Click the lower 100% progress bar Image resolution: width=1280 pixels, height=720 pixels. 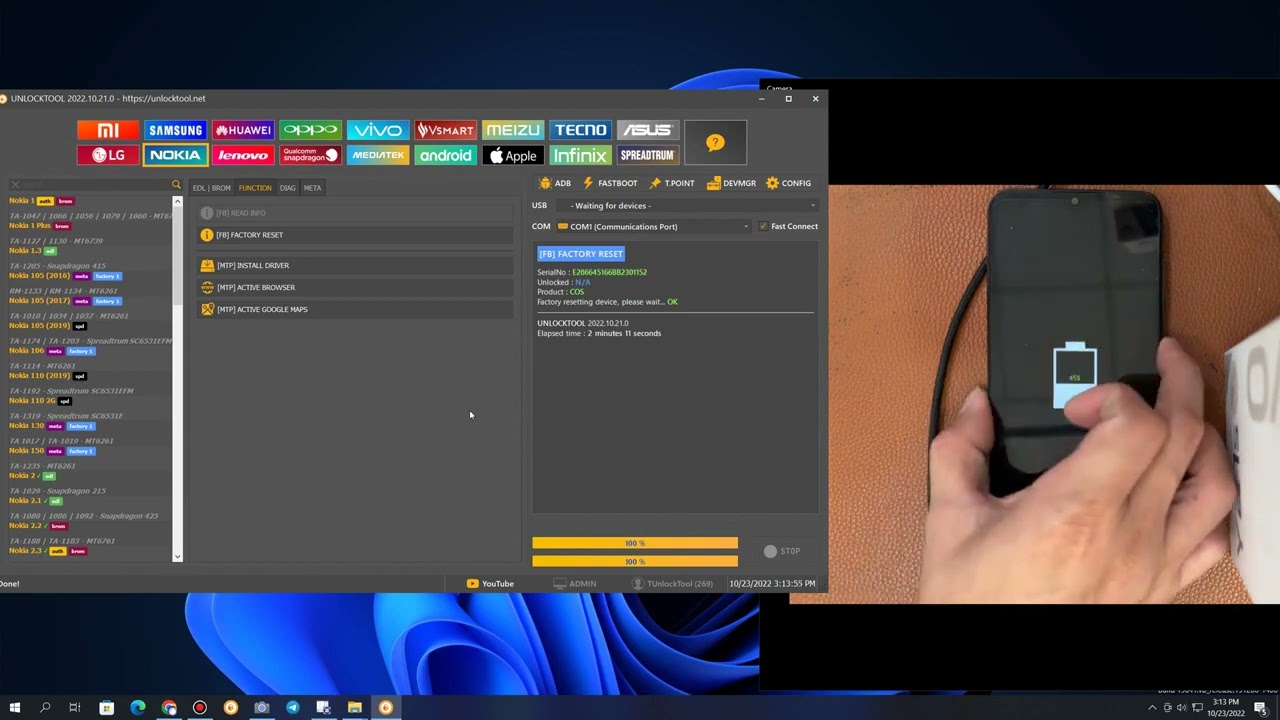point(635,561)
